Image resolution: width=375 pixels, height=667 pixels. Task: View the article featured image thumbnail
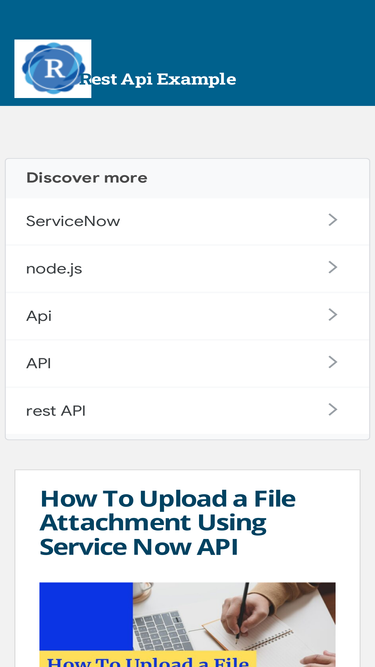coord(188,624)
